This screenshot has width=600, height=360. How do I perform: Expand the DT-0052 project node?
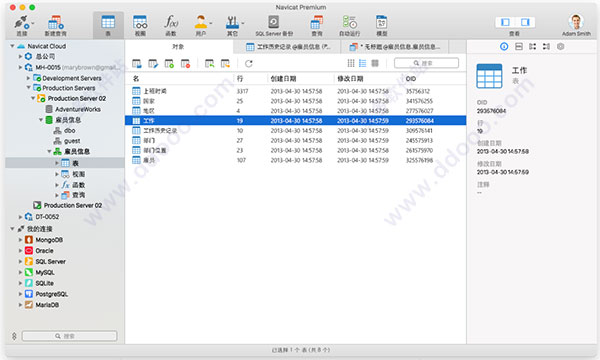(20, 217)
